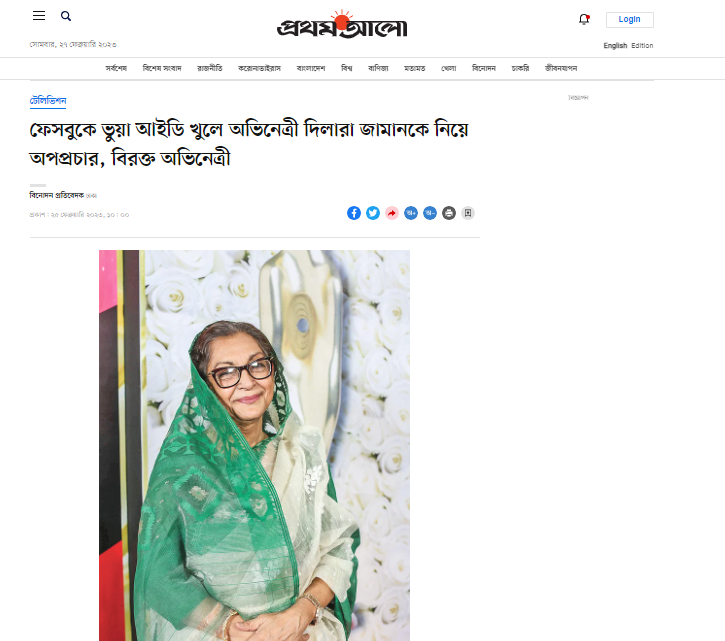
Task: Share article on Twitter
Action: point(373,213)
